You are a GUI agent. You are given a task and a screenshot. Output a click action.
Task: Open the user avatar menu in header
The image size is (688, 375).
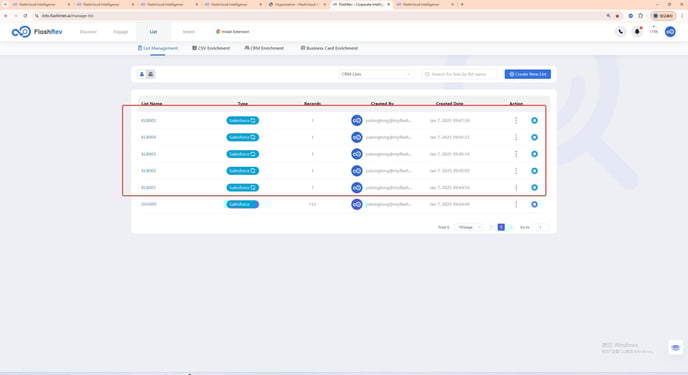coord(670,32)
